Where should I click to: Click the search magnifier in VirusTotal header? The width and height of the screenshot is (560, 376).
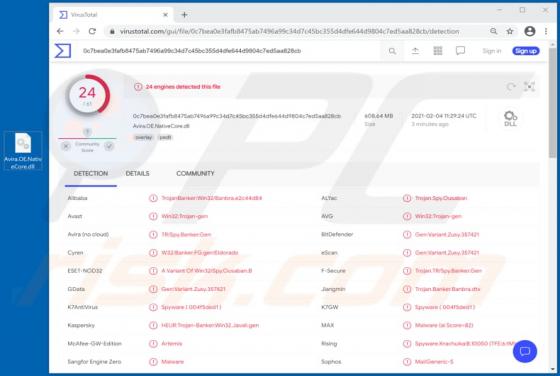tap(392, 51)
